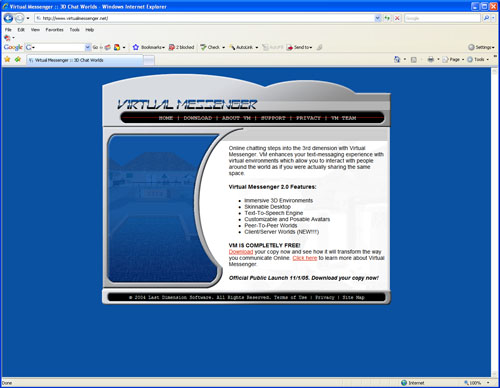Open the Page dropdown menu

[453, 59]
